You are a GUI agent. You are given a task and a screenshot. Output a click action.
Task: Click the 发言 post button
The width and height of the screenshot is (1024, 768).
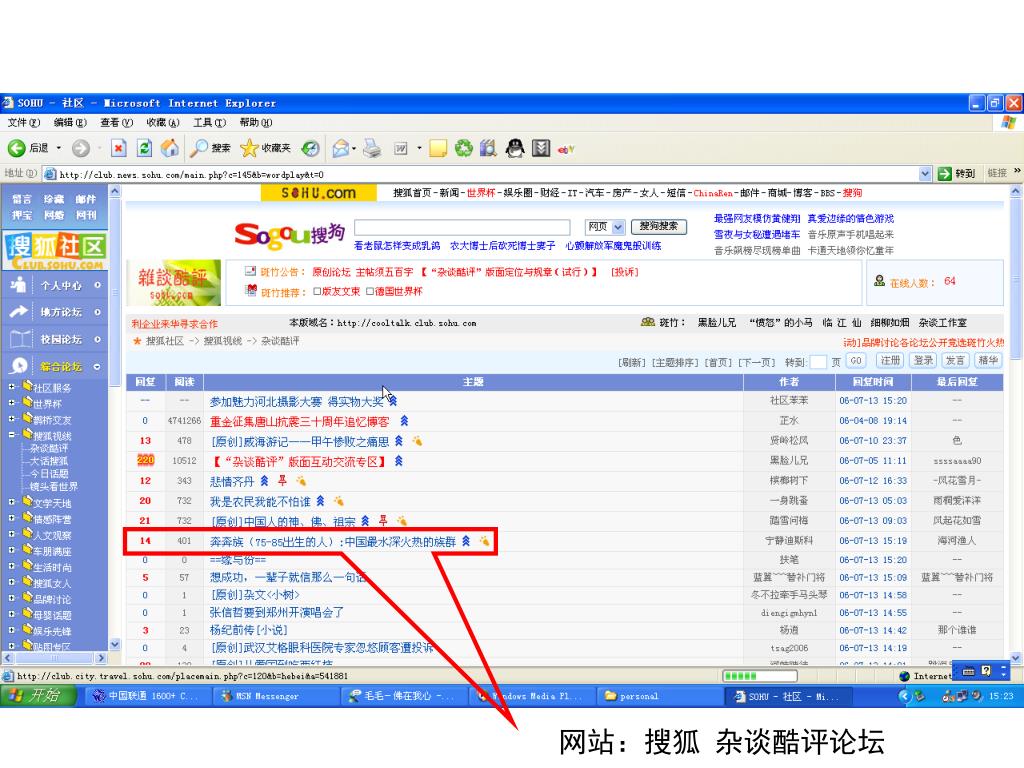coord(955,360)
